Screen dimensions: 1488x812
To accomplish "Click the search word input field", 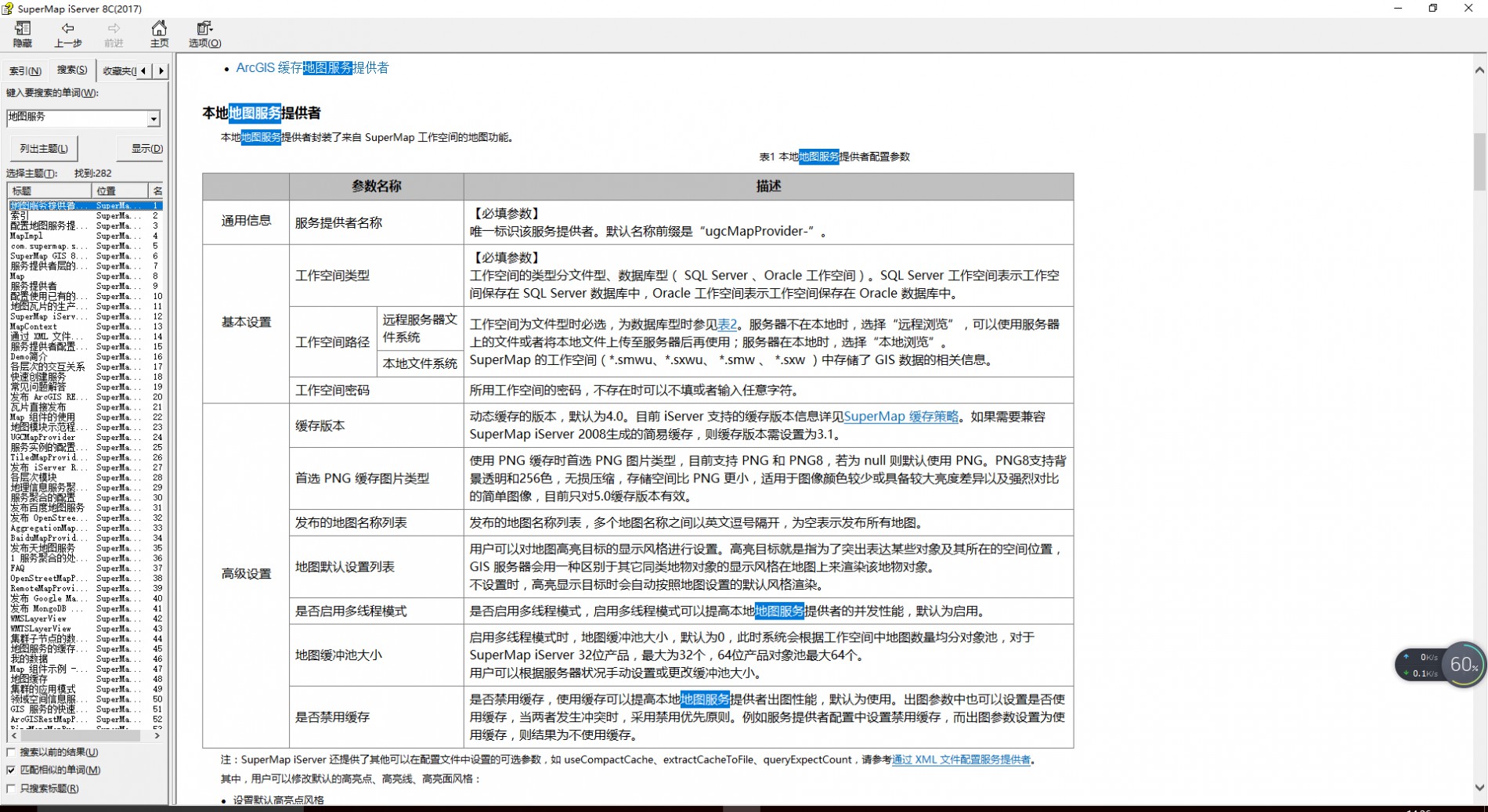I will [77, 117].
